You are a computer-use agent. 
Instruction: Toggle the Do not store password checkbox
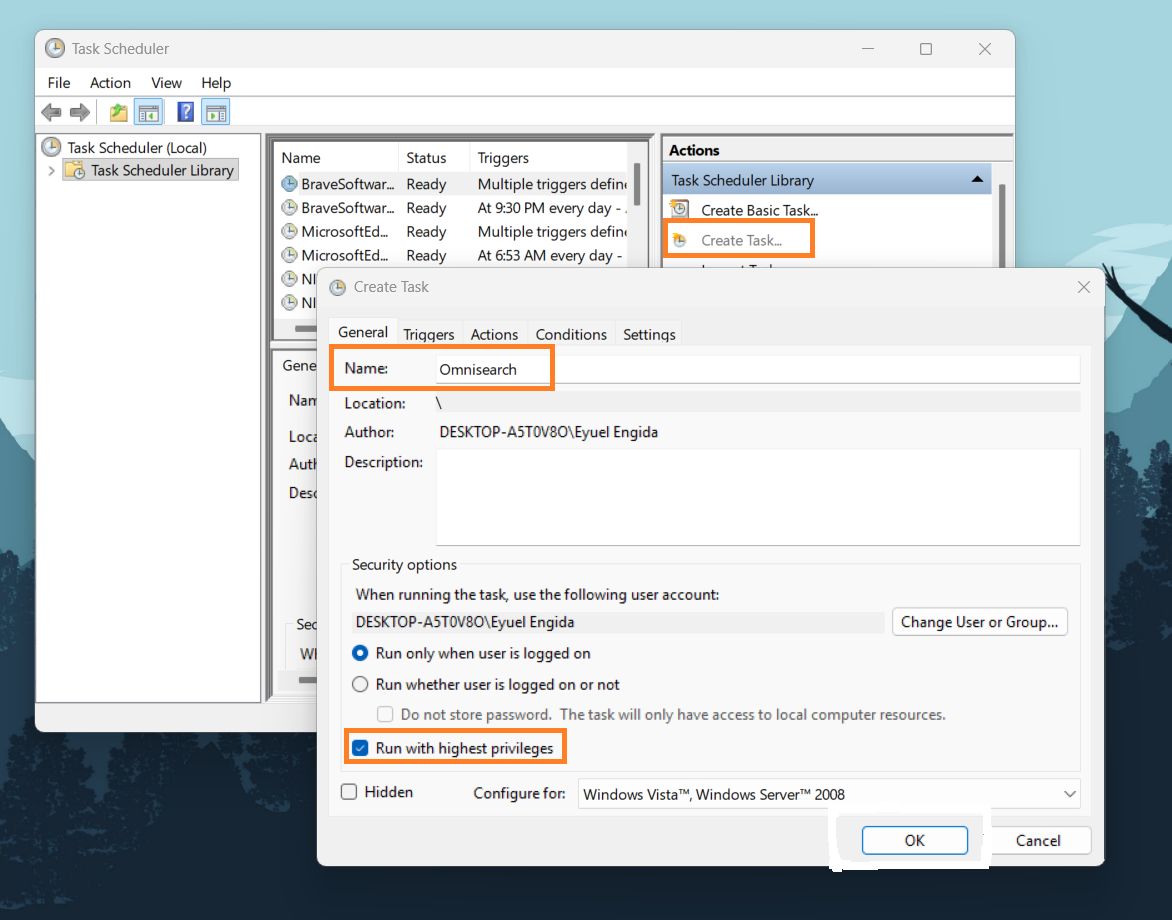tap(386, 714)
